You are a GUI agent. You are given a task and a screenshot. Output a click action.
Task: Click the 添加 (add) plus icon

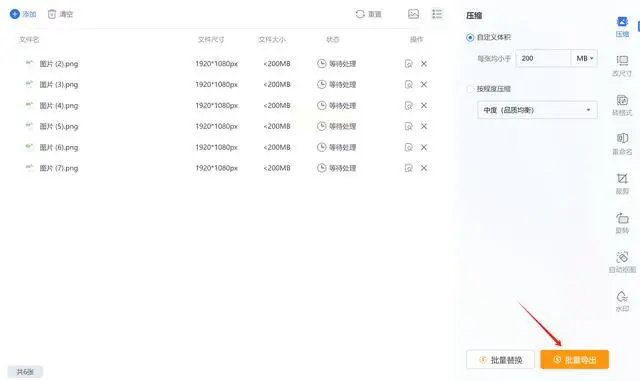tap(15, 14)
